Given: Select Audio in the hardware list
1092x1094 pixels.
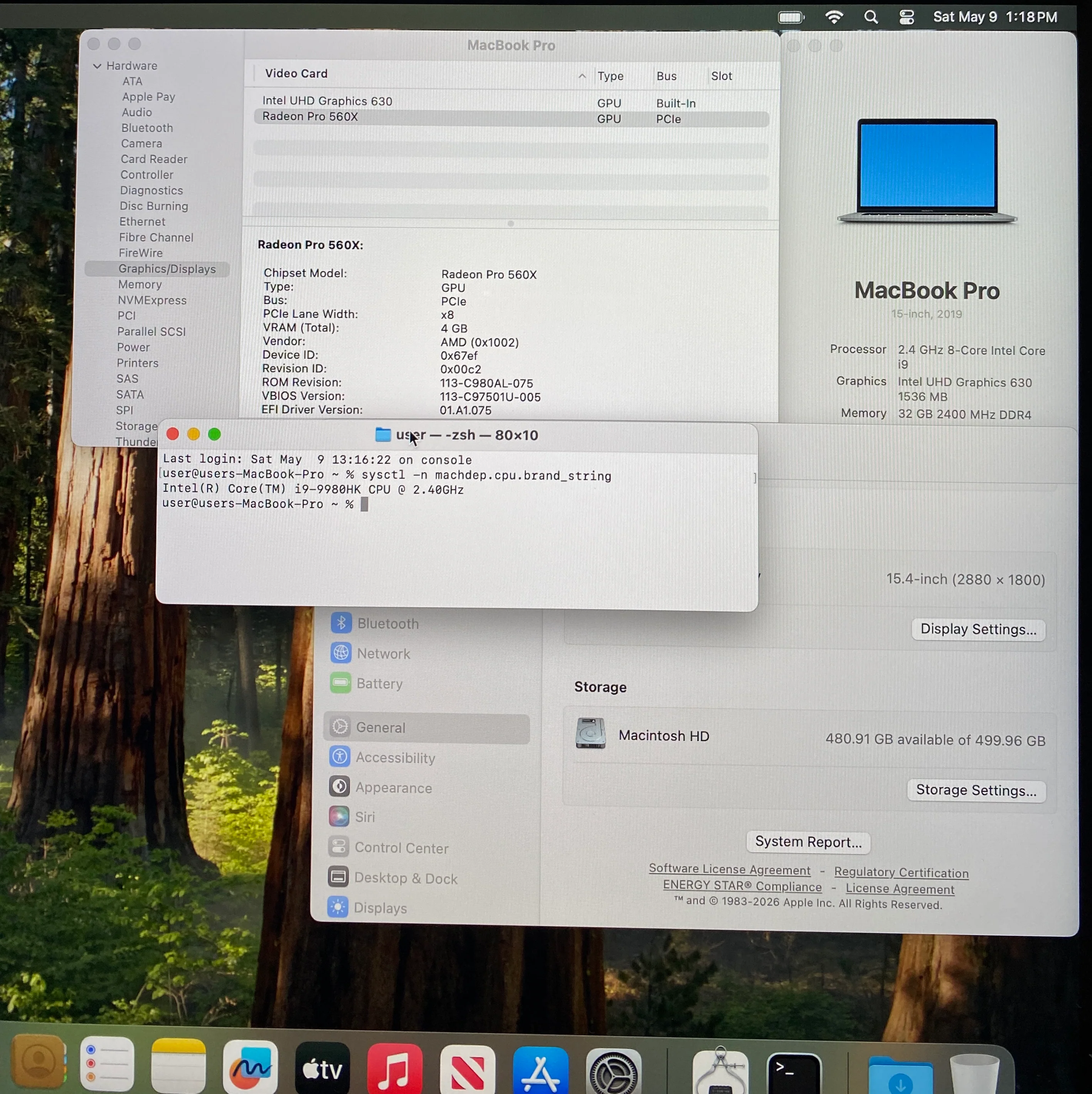Looking at the screenshot, I should (x=136, y=113).
